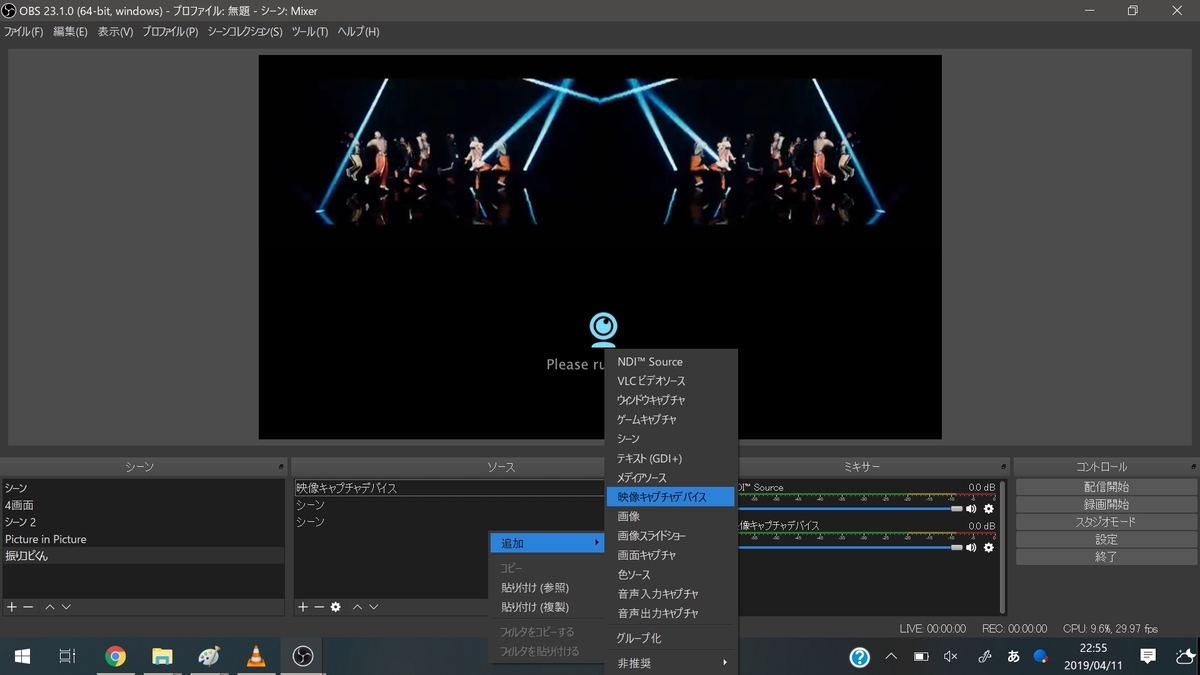1200x675 pixels.
Task: Open the プロファイル(P) menu
Action: [170, 32]
